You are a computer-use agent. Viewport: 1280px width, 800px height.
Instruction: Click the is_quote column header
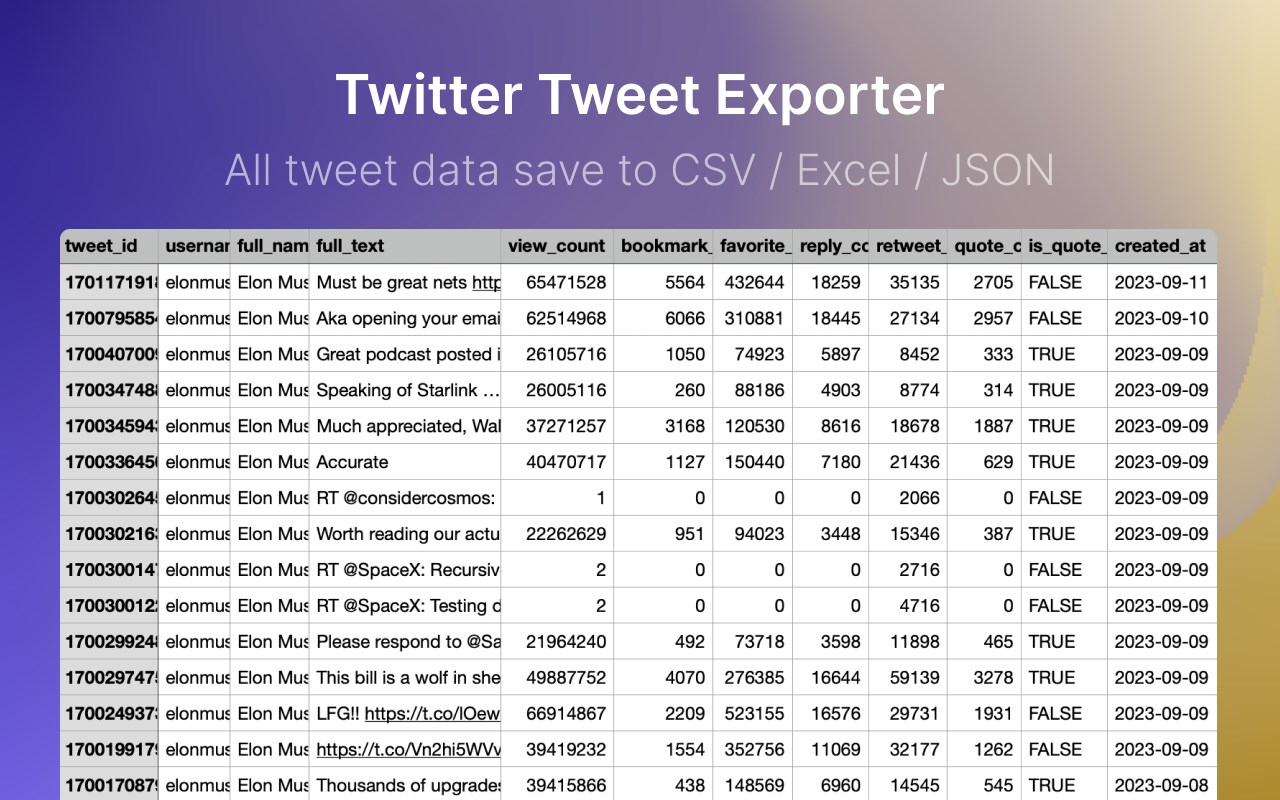[x=1064, y=246]
